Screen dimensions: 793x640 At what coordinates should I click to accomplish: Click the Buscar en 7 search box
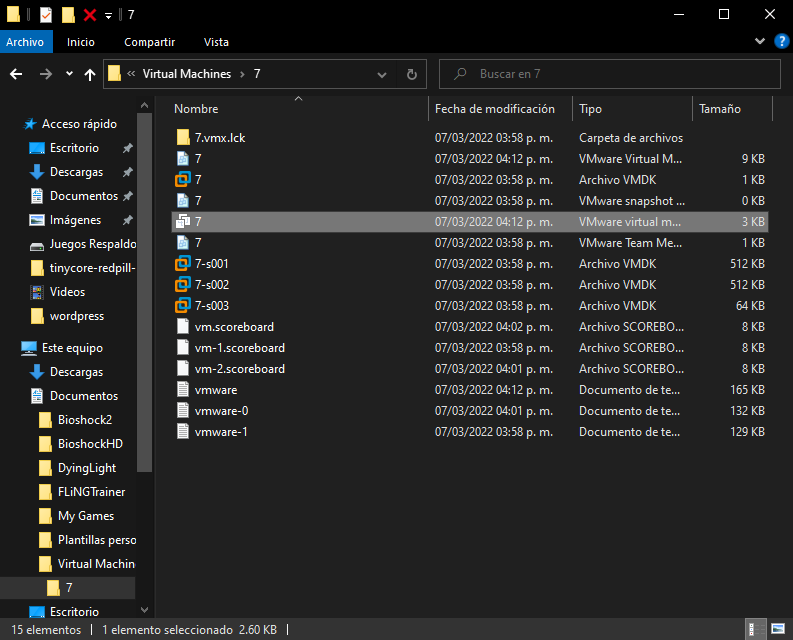610,74
